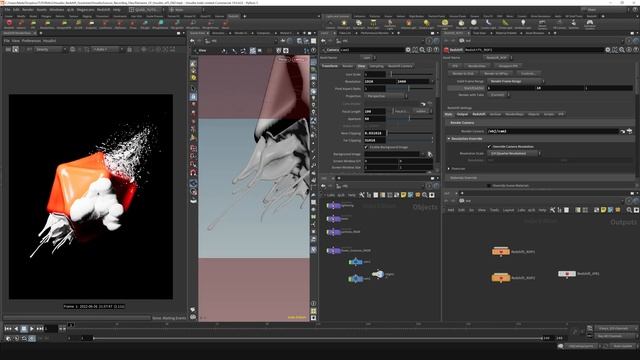Click the Camera shelf tool icon

(330, 24)
